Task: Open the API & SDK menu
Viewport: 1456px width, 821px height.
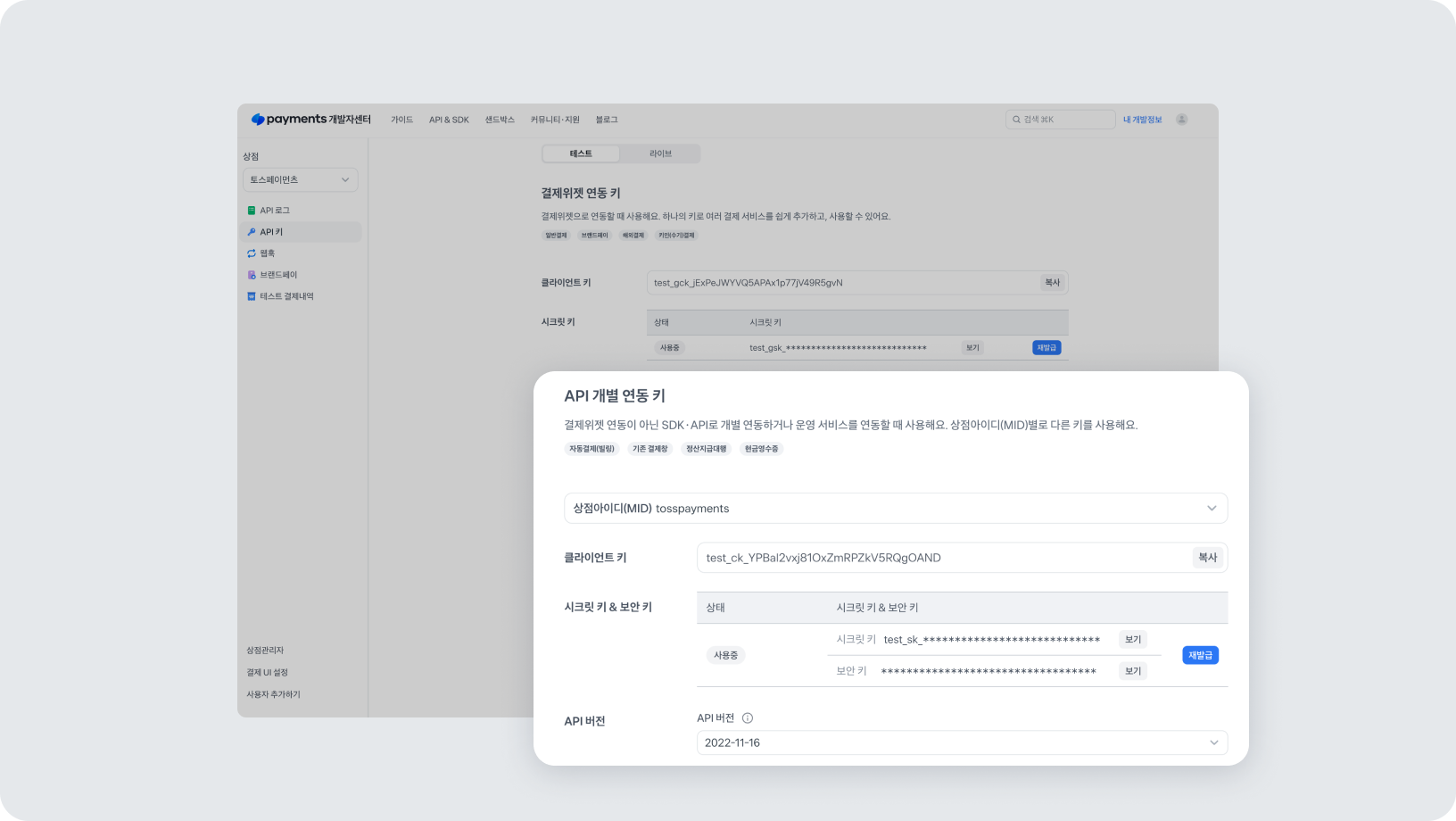Action: [449, 120]
